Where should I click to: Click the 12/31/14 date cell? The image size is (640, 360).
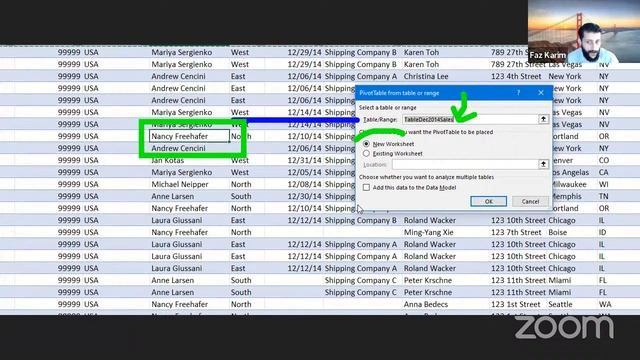point(304,160)
